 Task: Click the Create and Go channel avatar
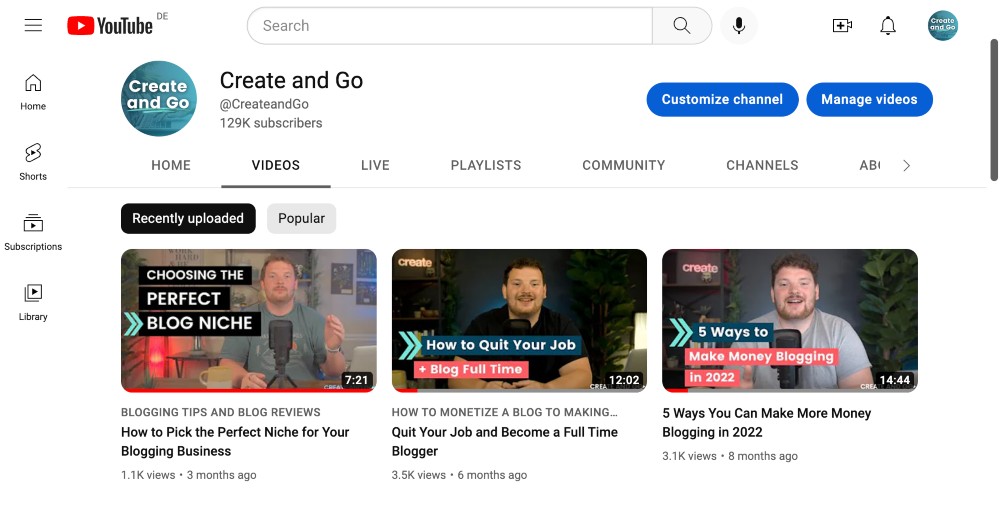point(159,99)
